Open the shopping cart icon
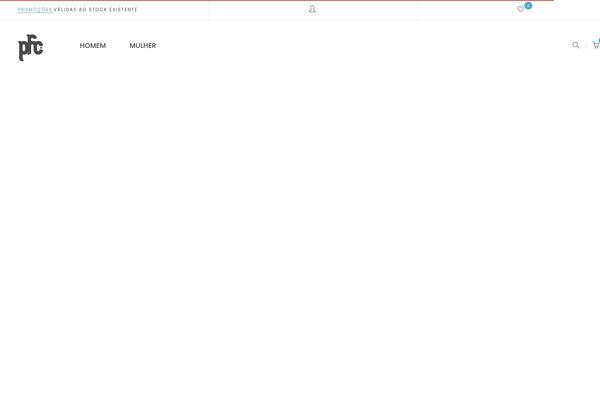This screenshot has width=600, height=400. pos(595,45)
